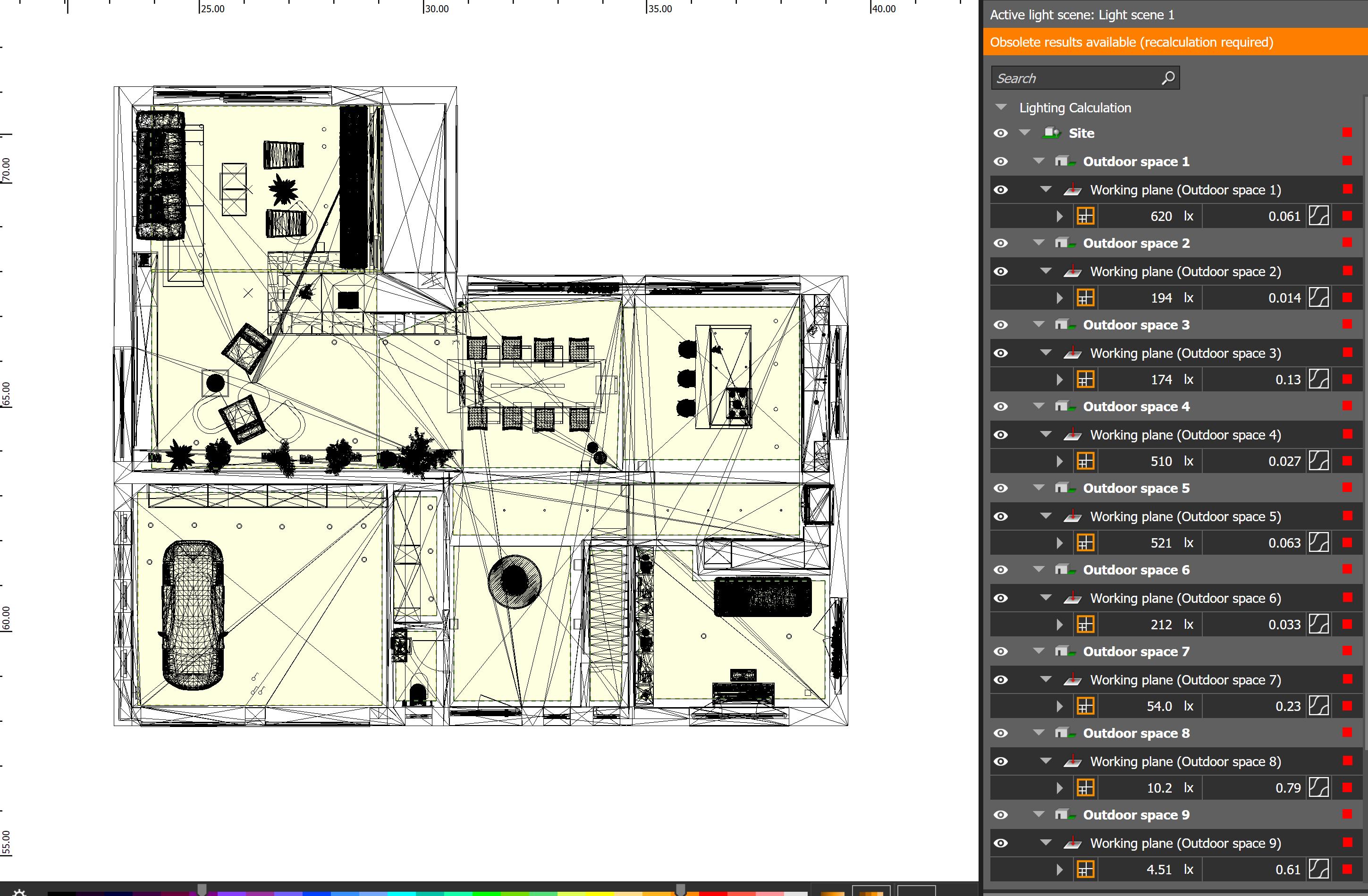Click the 0.79 uniformity value
The height and width of the screenshot is (896, 1368).
pos(1288,788)
